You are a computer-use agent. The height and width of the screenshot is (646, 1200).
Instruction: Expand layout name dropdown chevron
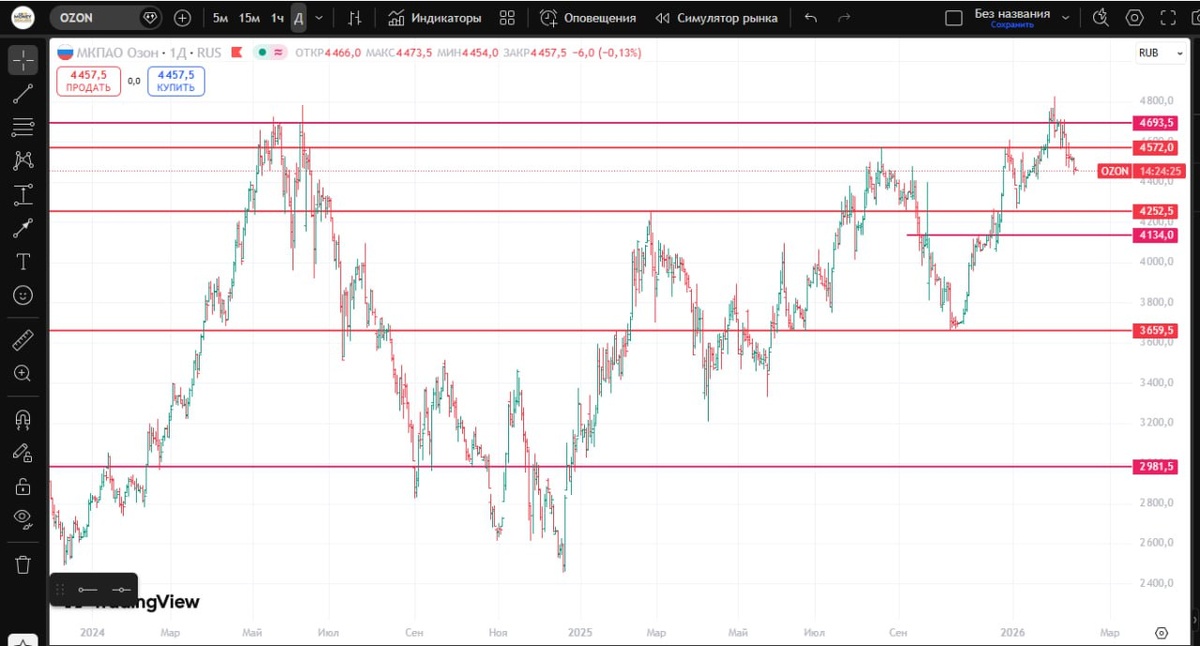tap(1065, 18)
